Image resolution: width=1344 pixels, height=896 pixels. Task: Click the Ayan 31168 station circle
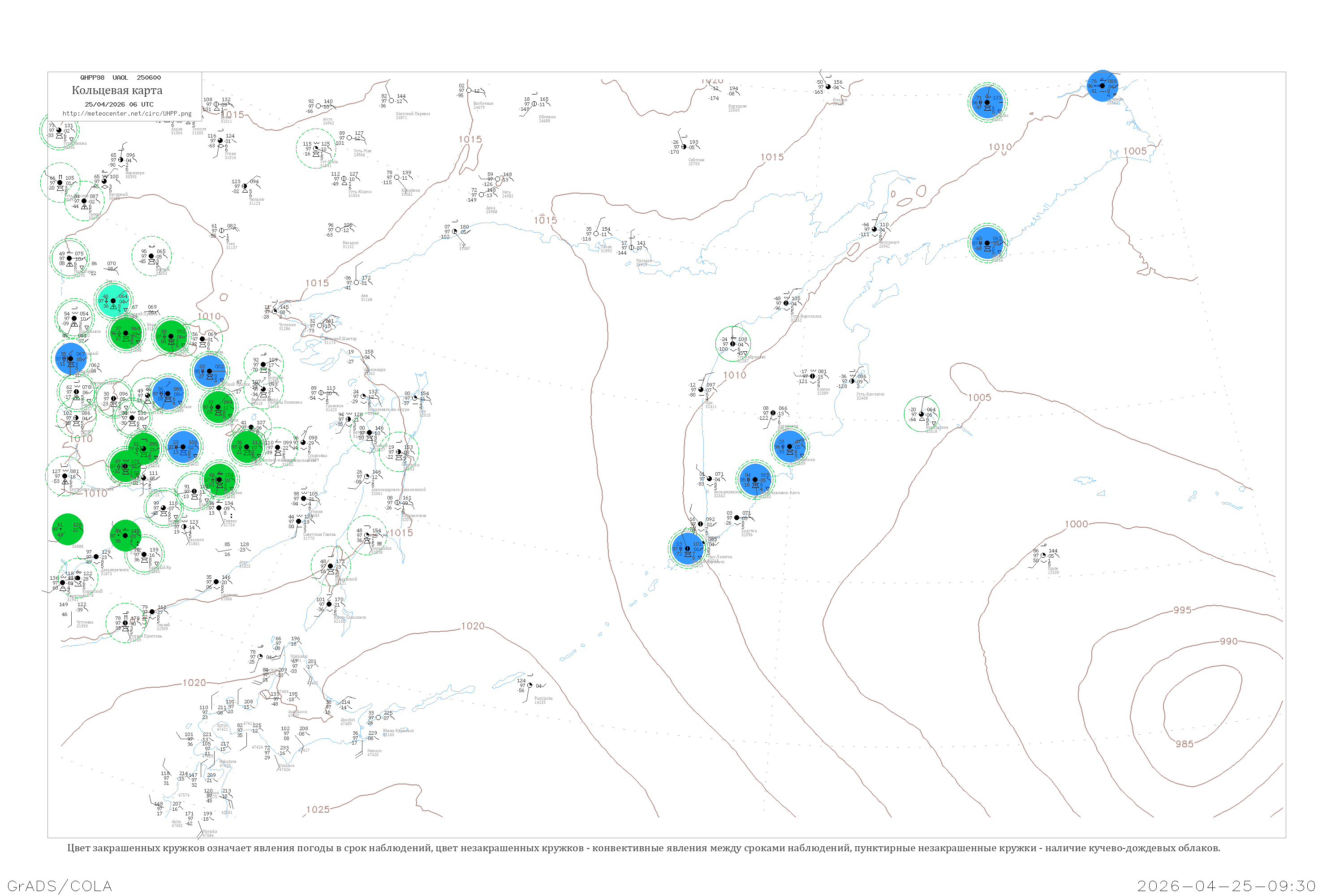pos(357,282)
